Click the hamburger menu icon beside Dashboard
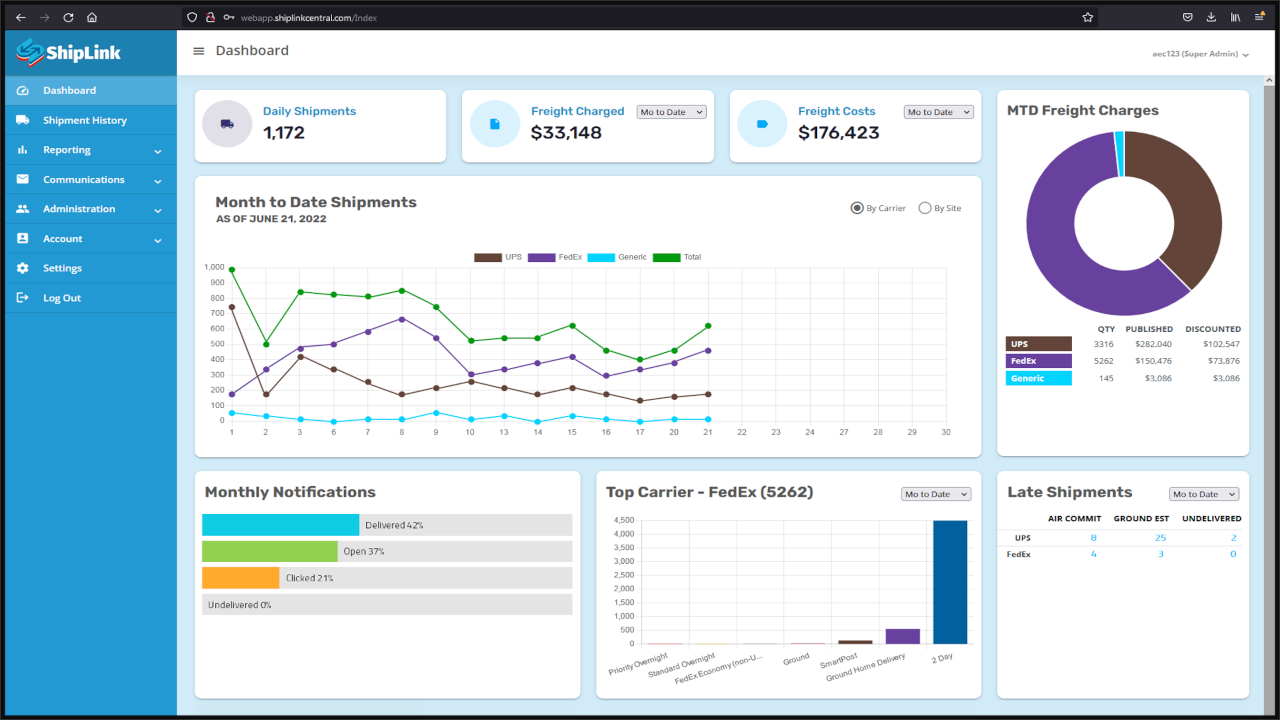The image size is (1280, 720). (199, 51)
